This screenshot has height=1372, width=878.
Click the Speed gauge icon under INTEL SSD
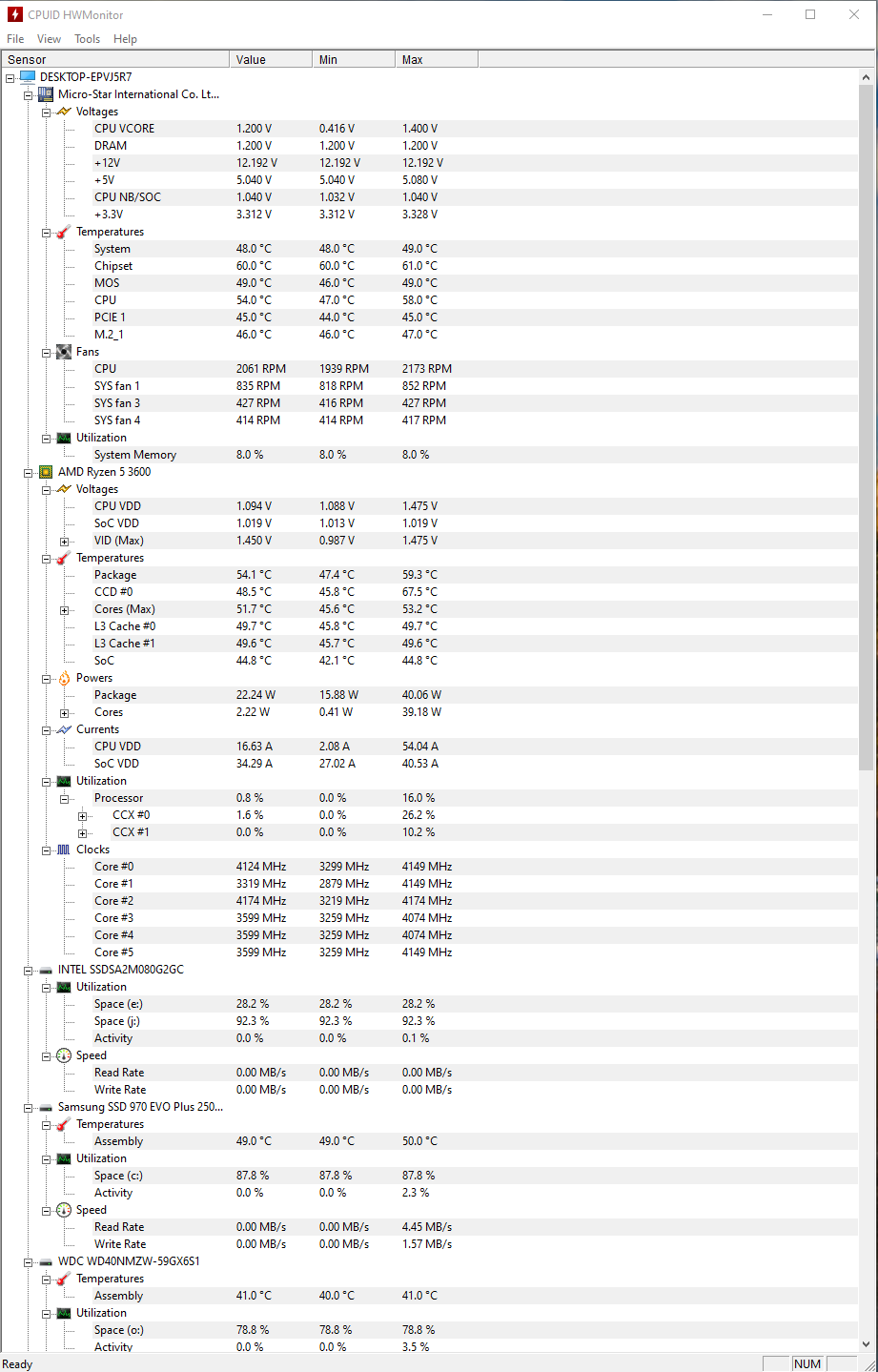[x=64, y=1055]
